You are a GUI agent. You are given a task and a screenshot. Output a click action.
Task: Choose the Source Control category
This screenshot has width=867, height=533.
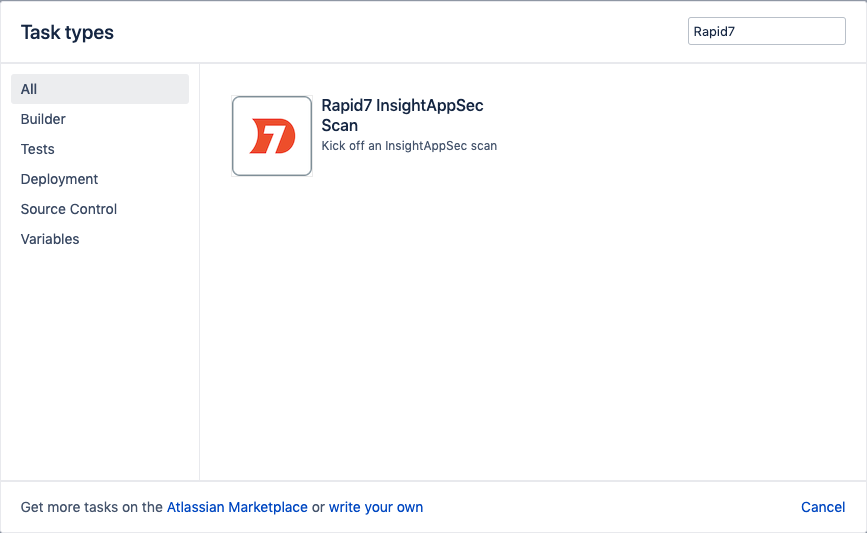(69, 209)
